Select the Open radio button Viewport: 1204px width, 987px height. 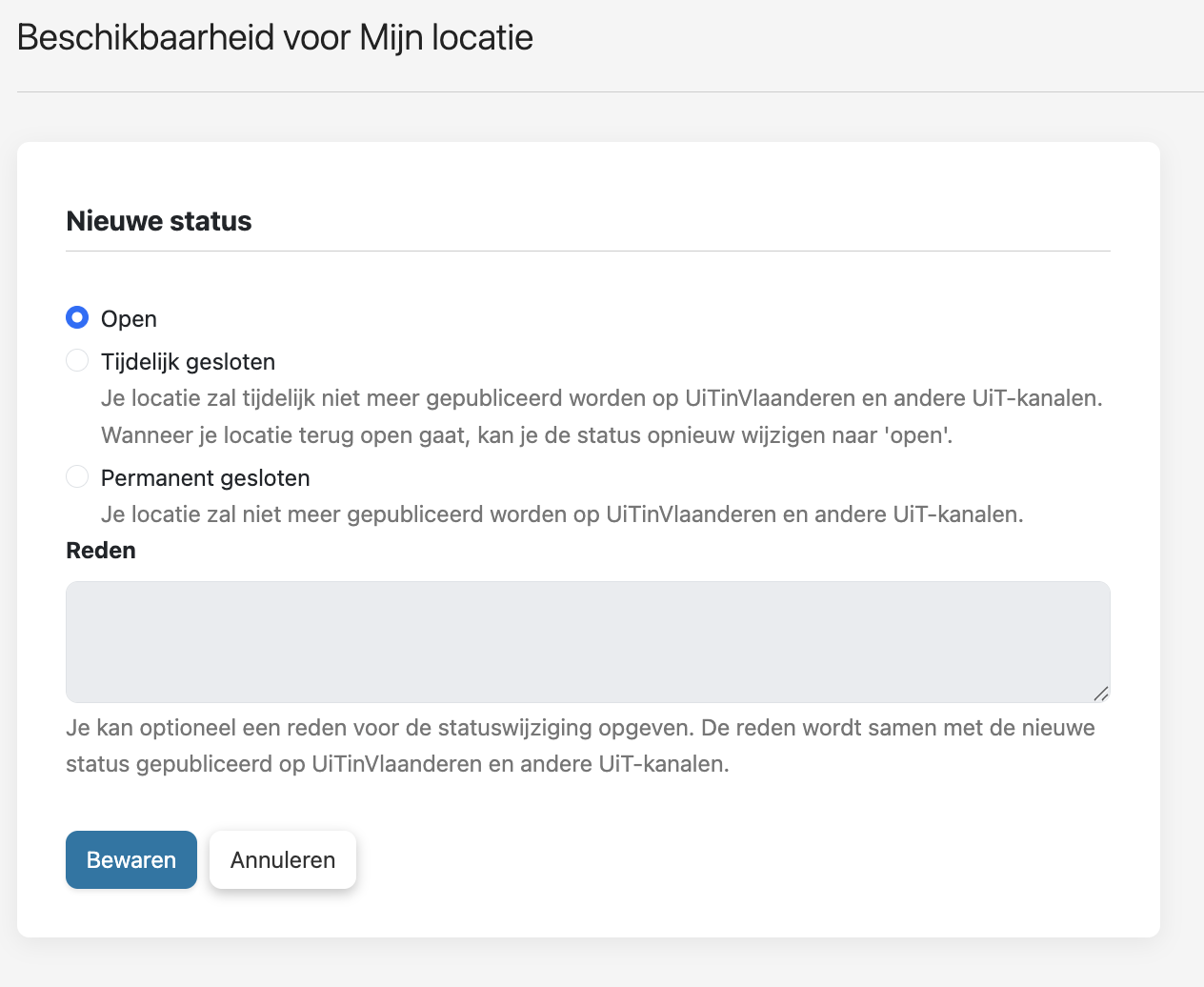[77, 317]
